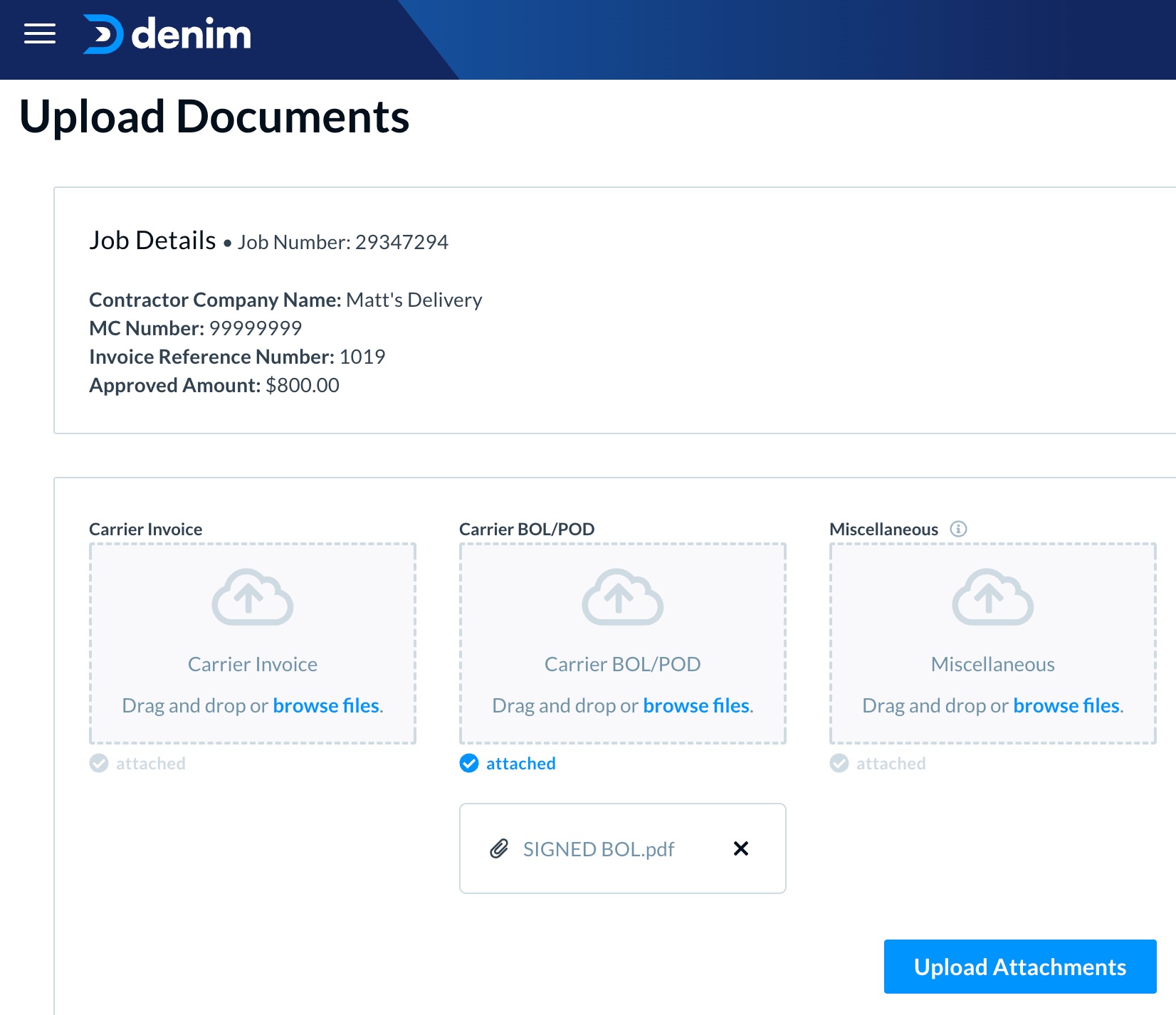
Task: Click the Job Number 29347294 text
Action: click(x=343, y=242)
